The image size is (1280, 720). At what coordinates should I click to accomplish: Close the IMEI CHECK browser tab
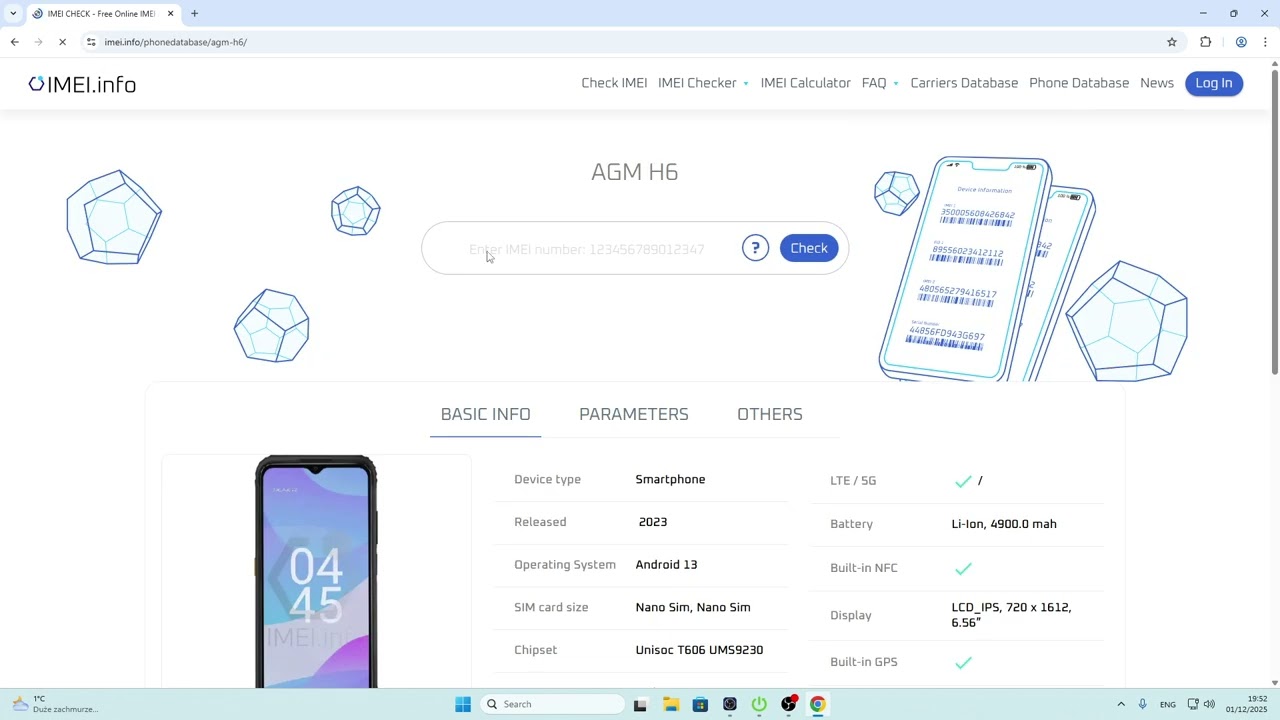170,14
